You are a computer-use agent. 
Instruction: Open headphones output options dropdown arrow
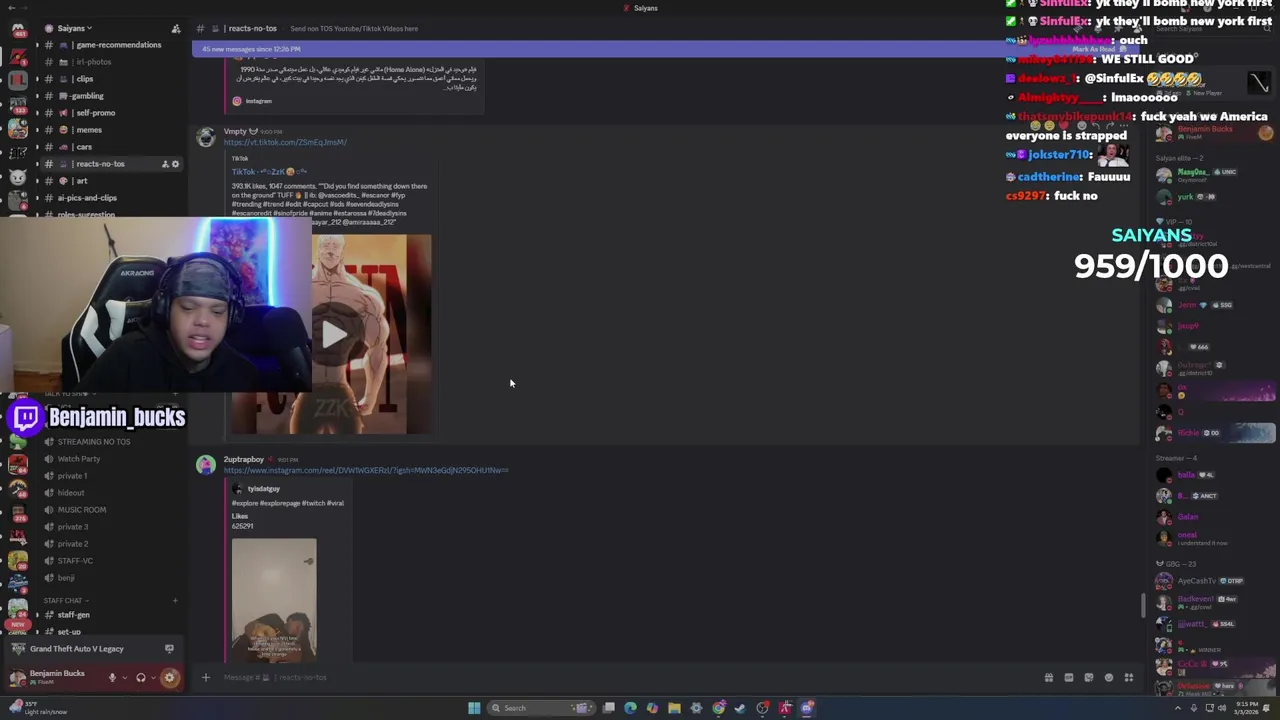tap(152, 678)
